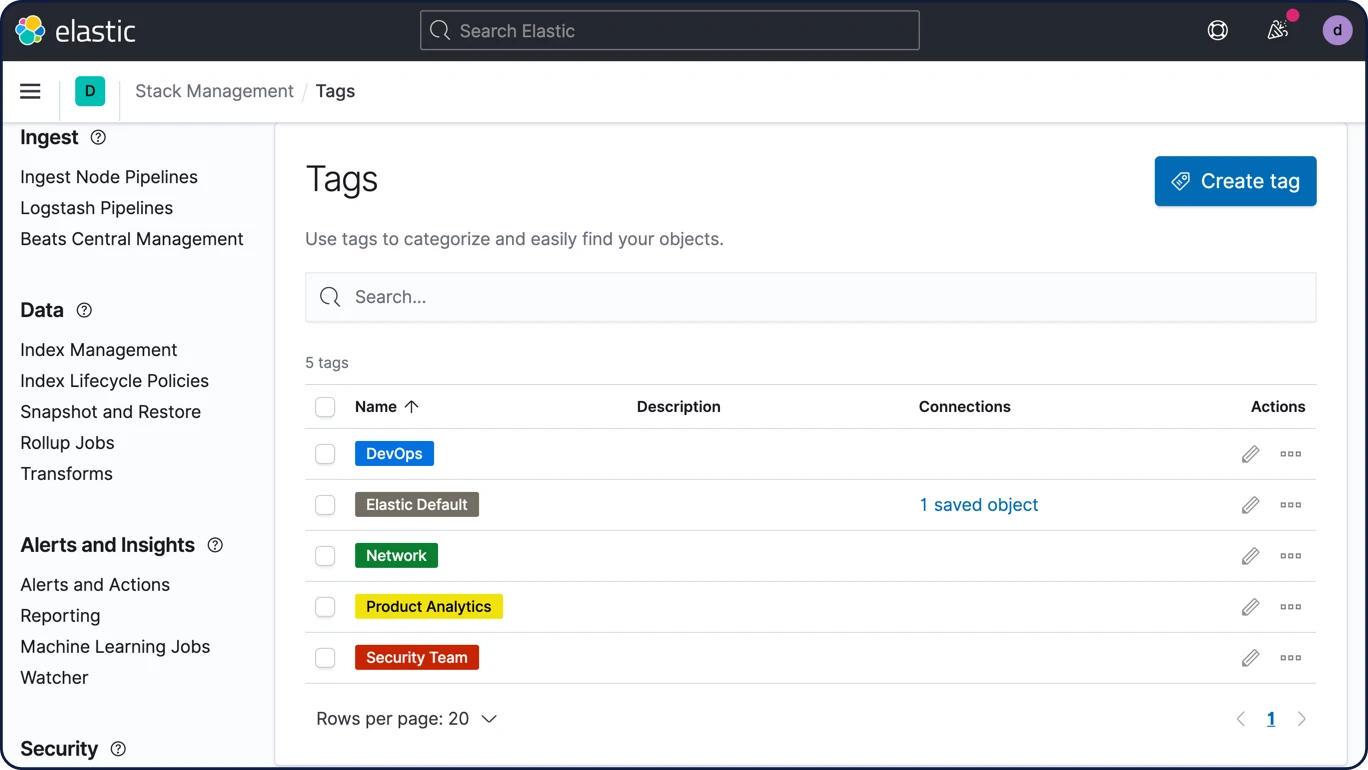Screen dimensions: 1368x770
Task: Open the newsfeed party popper icon
Action: 1277,31
